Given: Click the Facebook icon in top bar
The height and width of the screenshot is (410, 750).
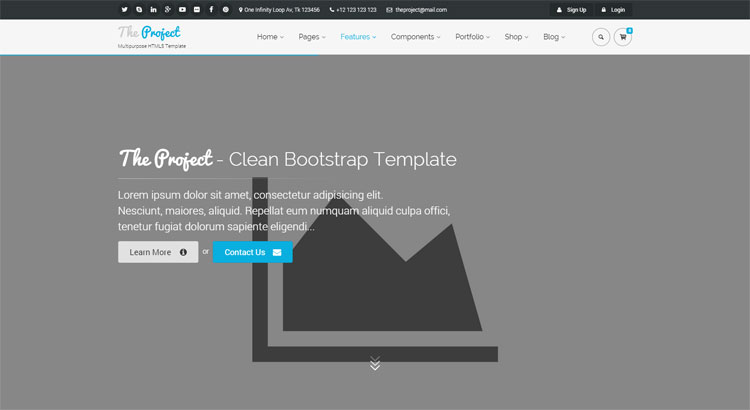Looking at the screenshot, I should [211, 9].
